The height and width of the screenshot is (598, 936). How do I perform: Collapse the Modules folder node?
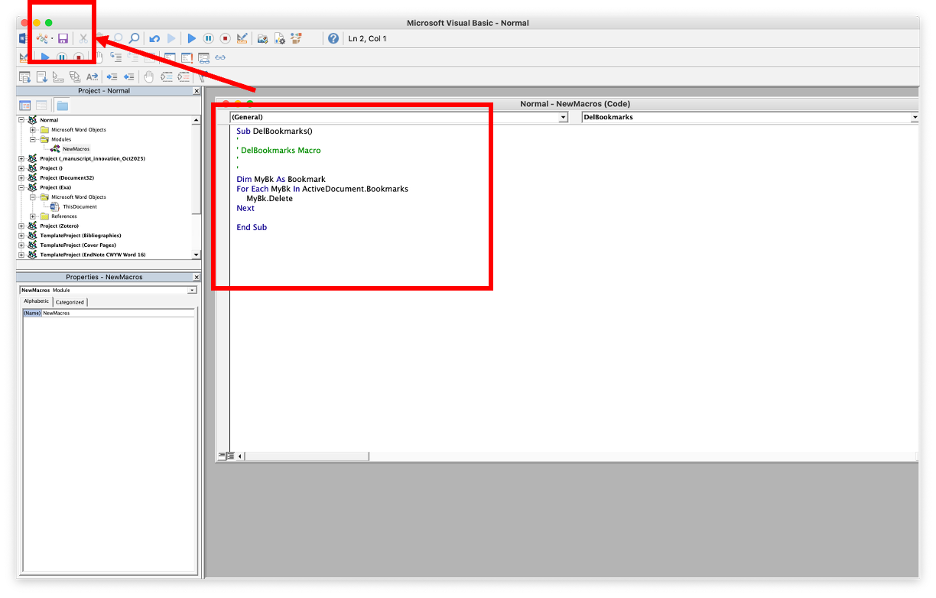[33, 139]
